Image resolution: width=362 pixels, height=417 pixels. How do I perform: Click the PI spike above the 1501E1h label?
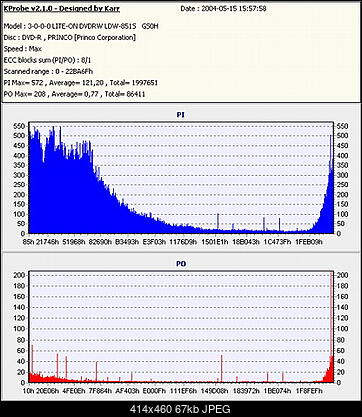[218, 222]
